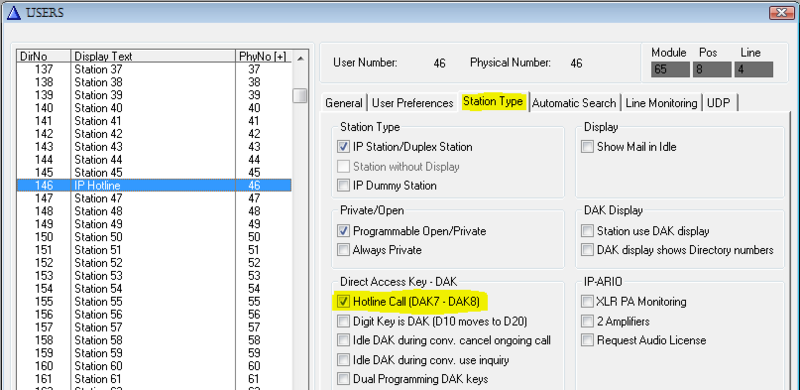The height and width of the screenshot is (390, 800).
Task: Select Station 47 row
Action: [154, 198]
